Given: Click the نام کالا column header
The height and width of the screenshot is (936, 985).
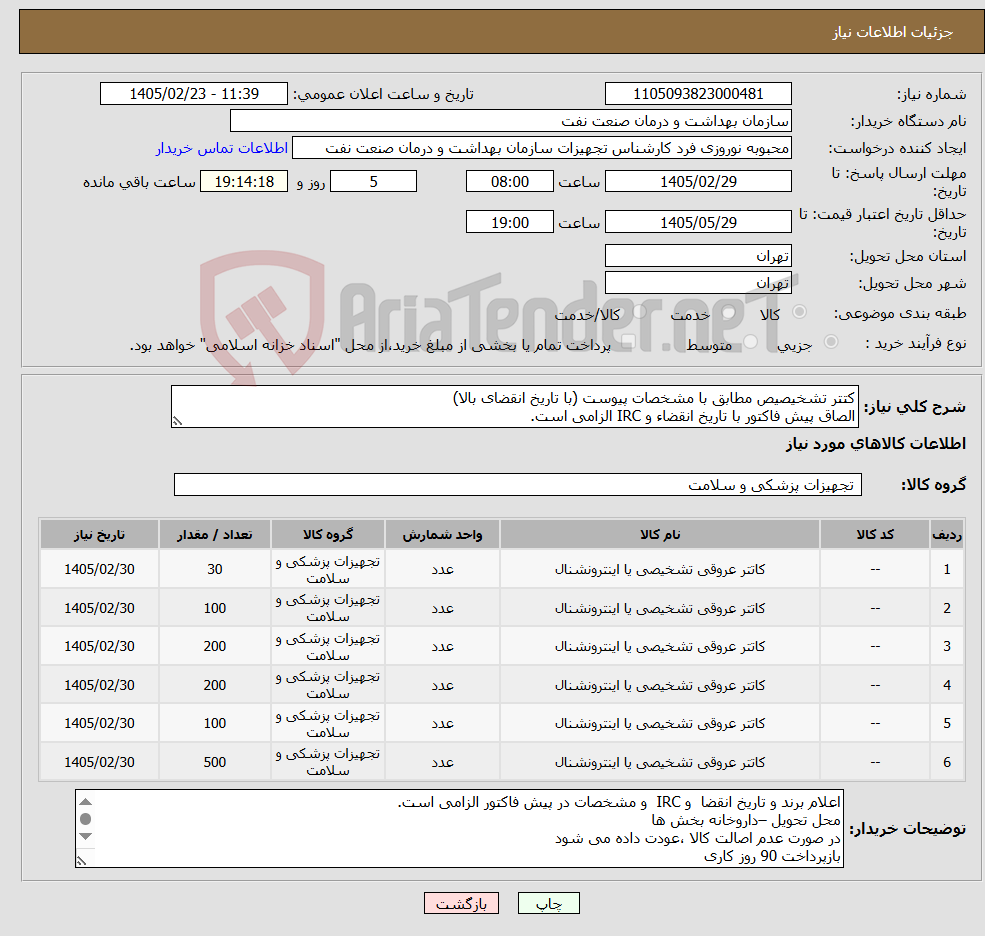Looking at the screenshot, I should [660, 535].
